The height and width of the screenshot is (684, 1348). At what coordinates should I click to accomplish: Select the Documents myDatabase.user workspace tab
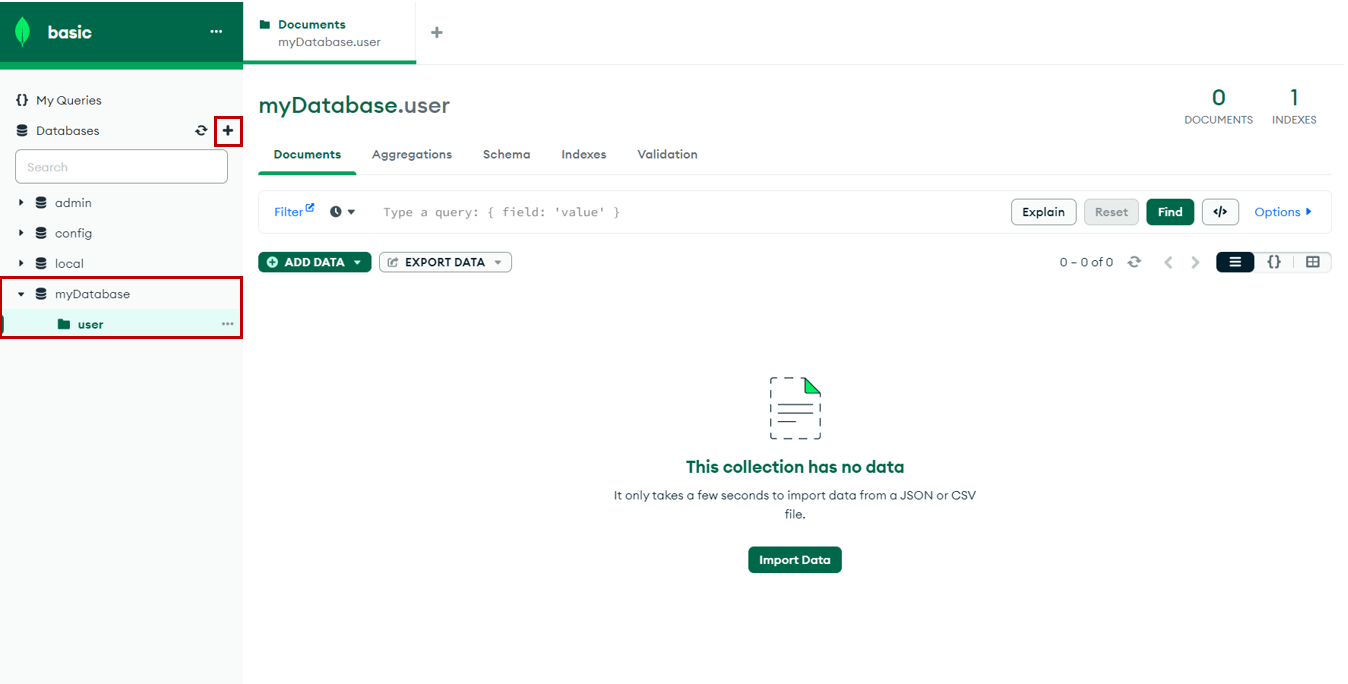329,32
